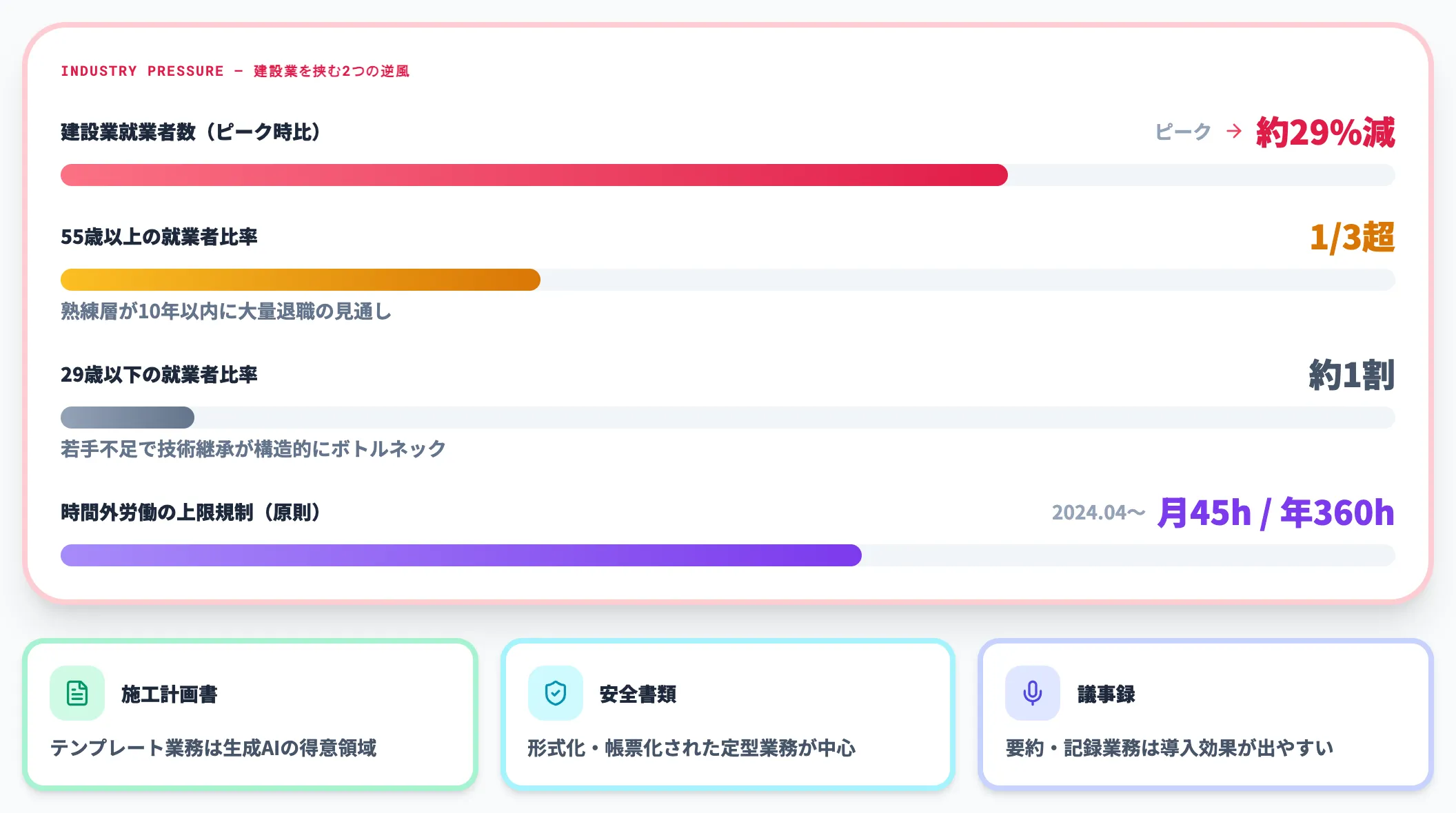Open the 施工計画書 card
1456x813 pixels.
(x=250, y=714)
